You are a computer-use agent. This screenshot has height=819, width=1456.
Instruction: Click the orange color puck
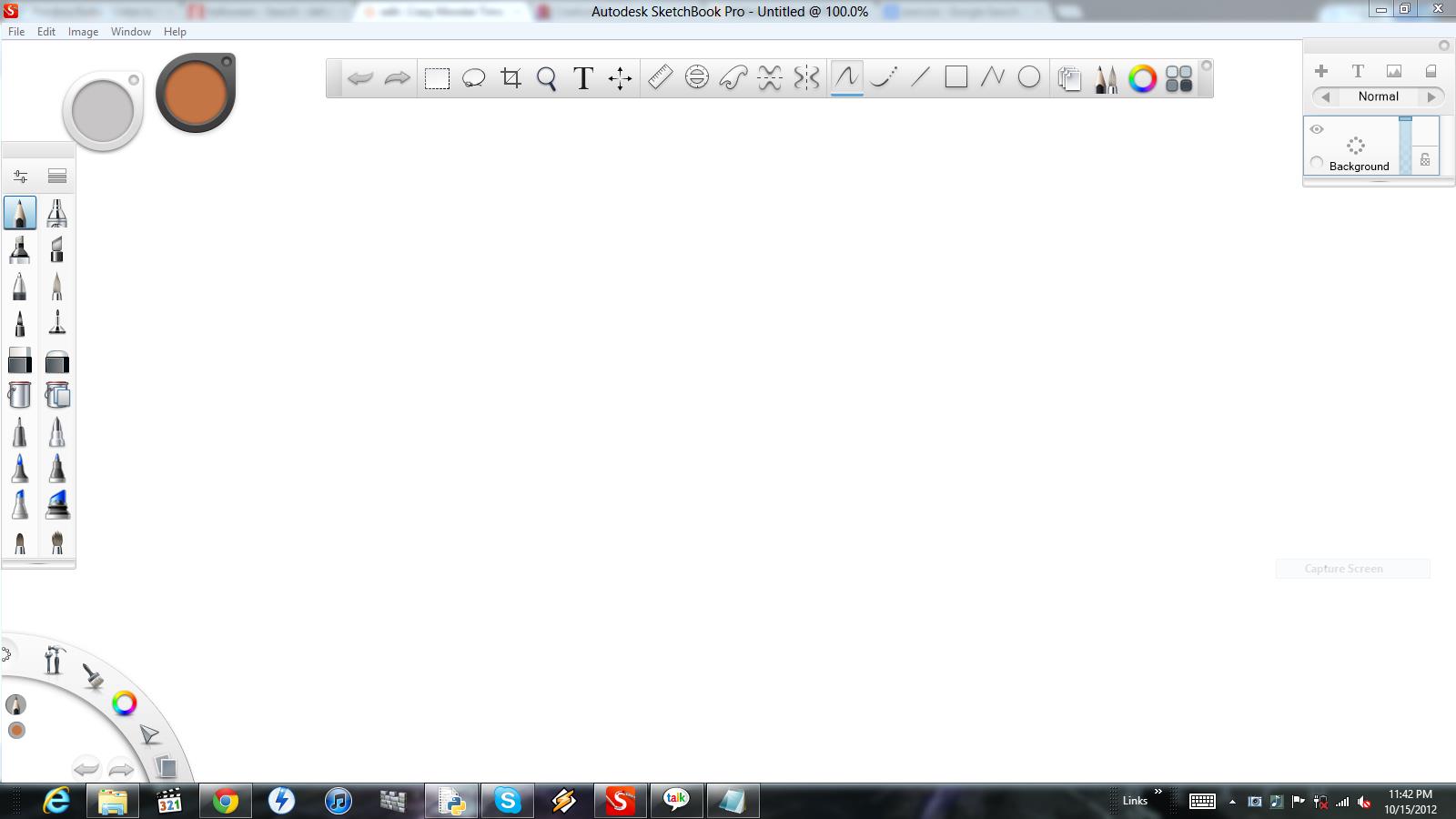coord(196,93)
